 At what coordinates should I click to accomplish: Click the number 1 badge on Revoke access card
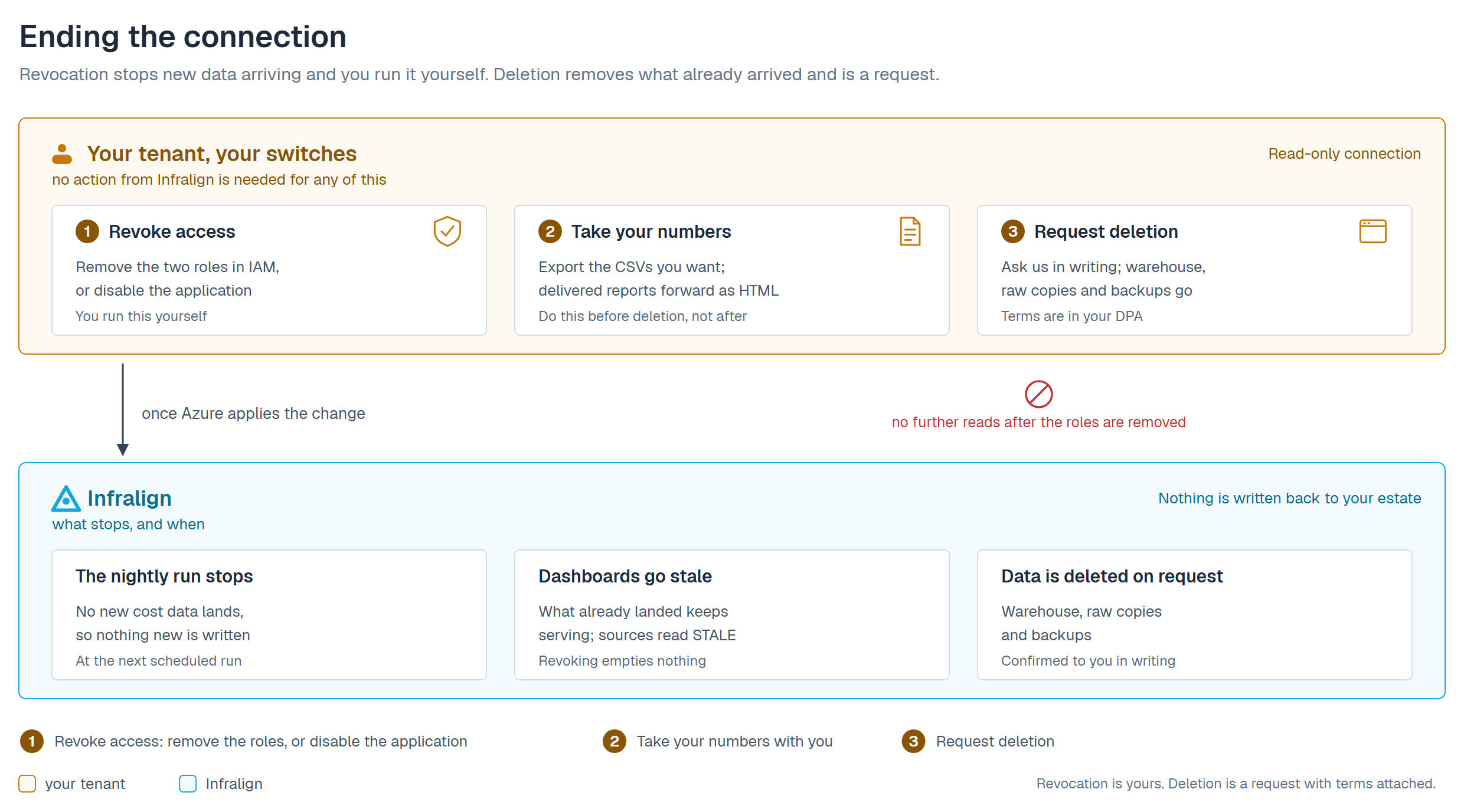[87, 231]
